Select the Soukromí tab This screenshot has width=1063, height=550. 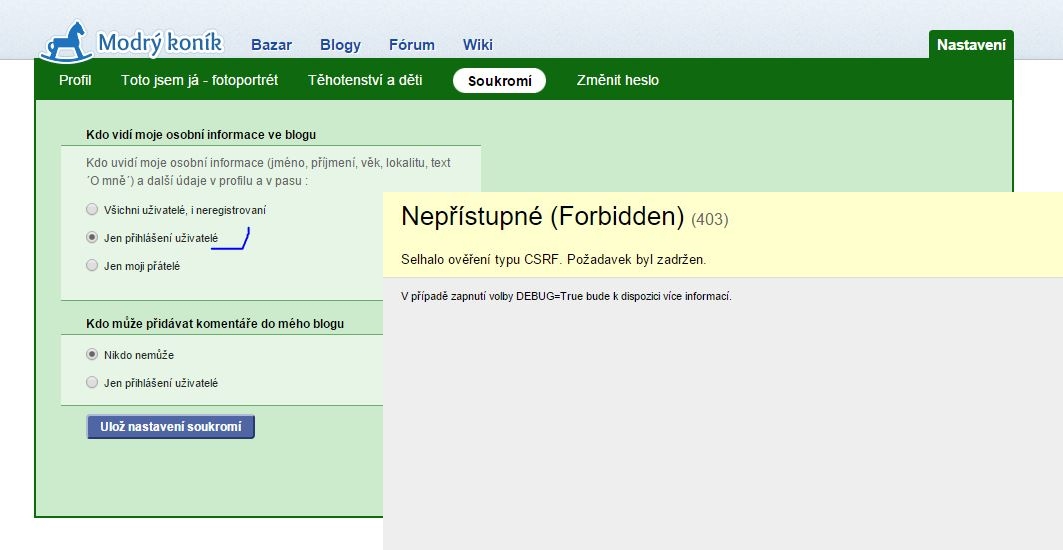(x=499, y=81)
